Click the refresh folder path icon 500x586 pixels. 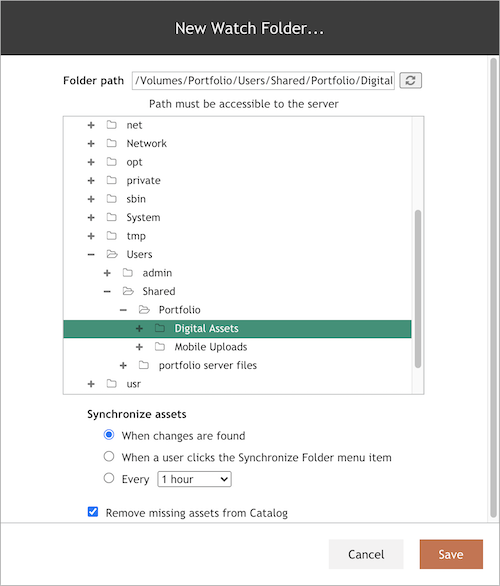pos(410,80)
